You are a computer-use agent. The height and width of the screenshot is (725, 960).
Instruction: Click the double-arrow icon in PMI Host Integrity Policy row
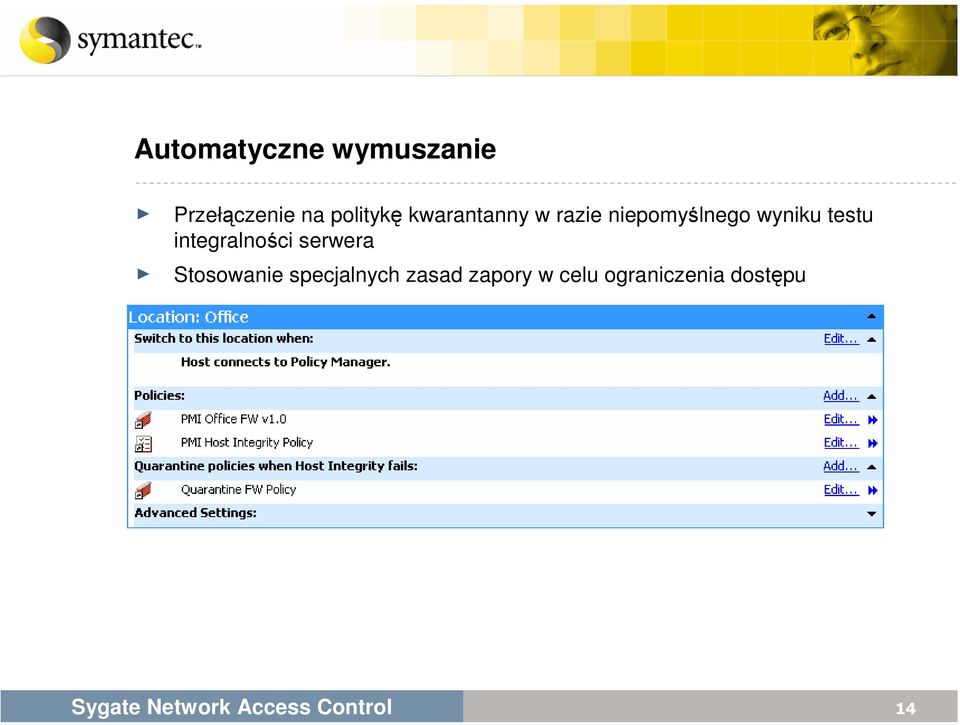click(872, 443)
